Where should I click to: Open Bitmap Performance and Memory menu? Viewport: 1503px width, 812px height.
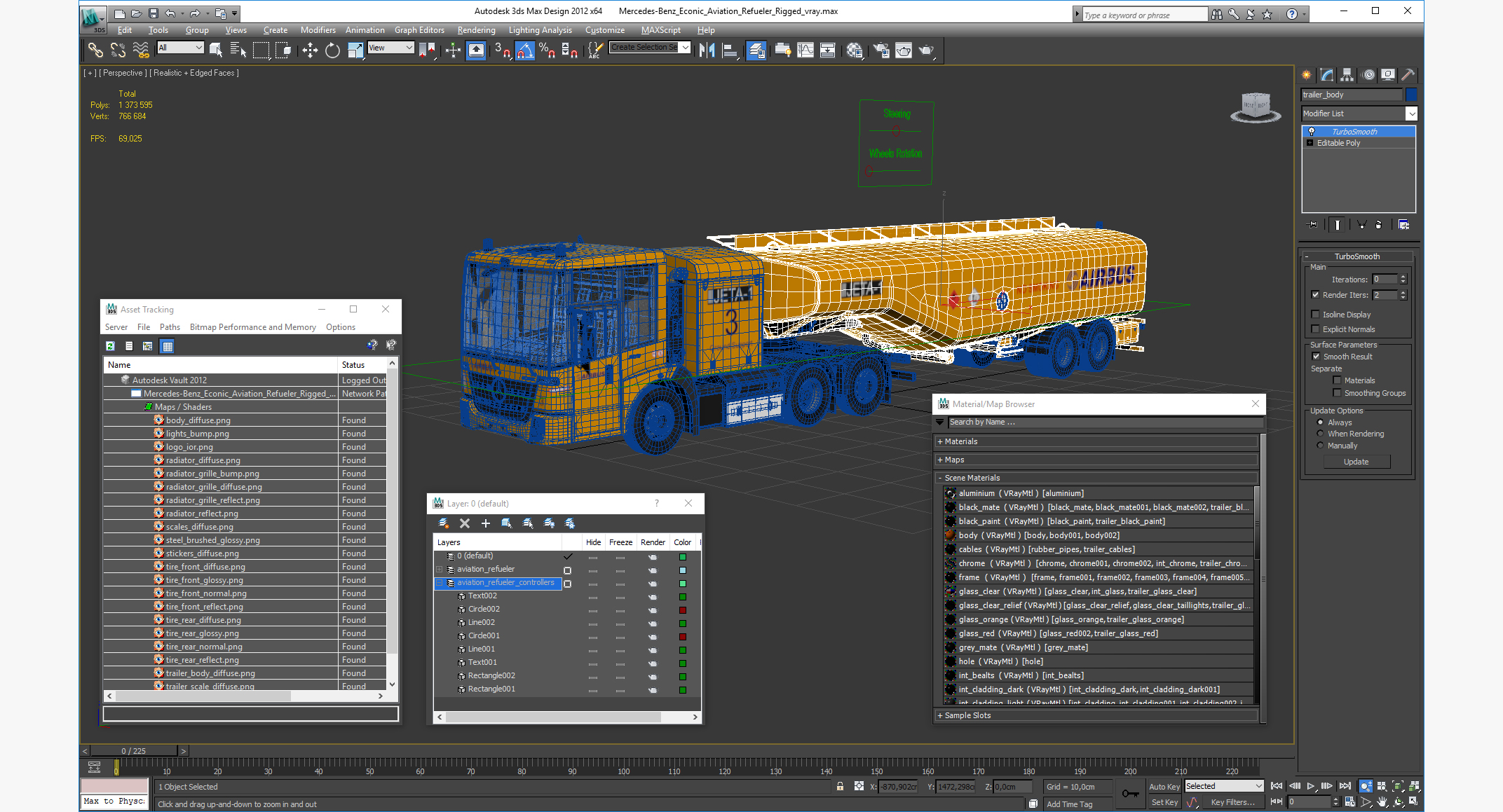coord(252,327)
